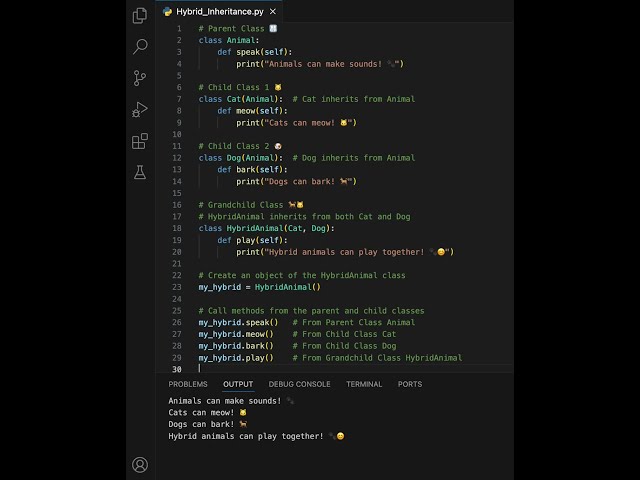Click 'class Animal:' on line 2
The image size is (640, 480).
click(229, 40)
